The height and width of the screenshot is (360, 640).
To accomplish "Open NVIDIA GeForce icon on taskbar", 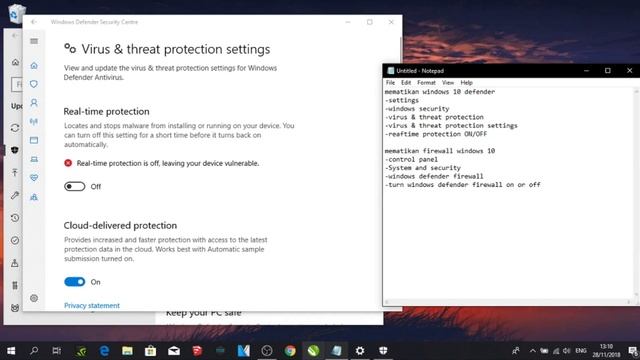I will pos(81,351).
